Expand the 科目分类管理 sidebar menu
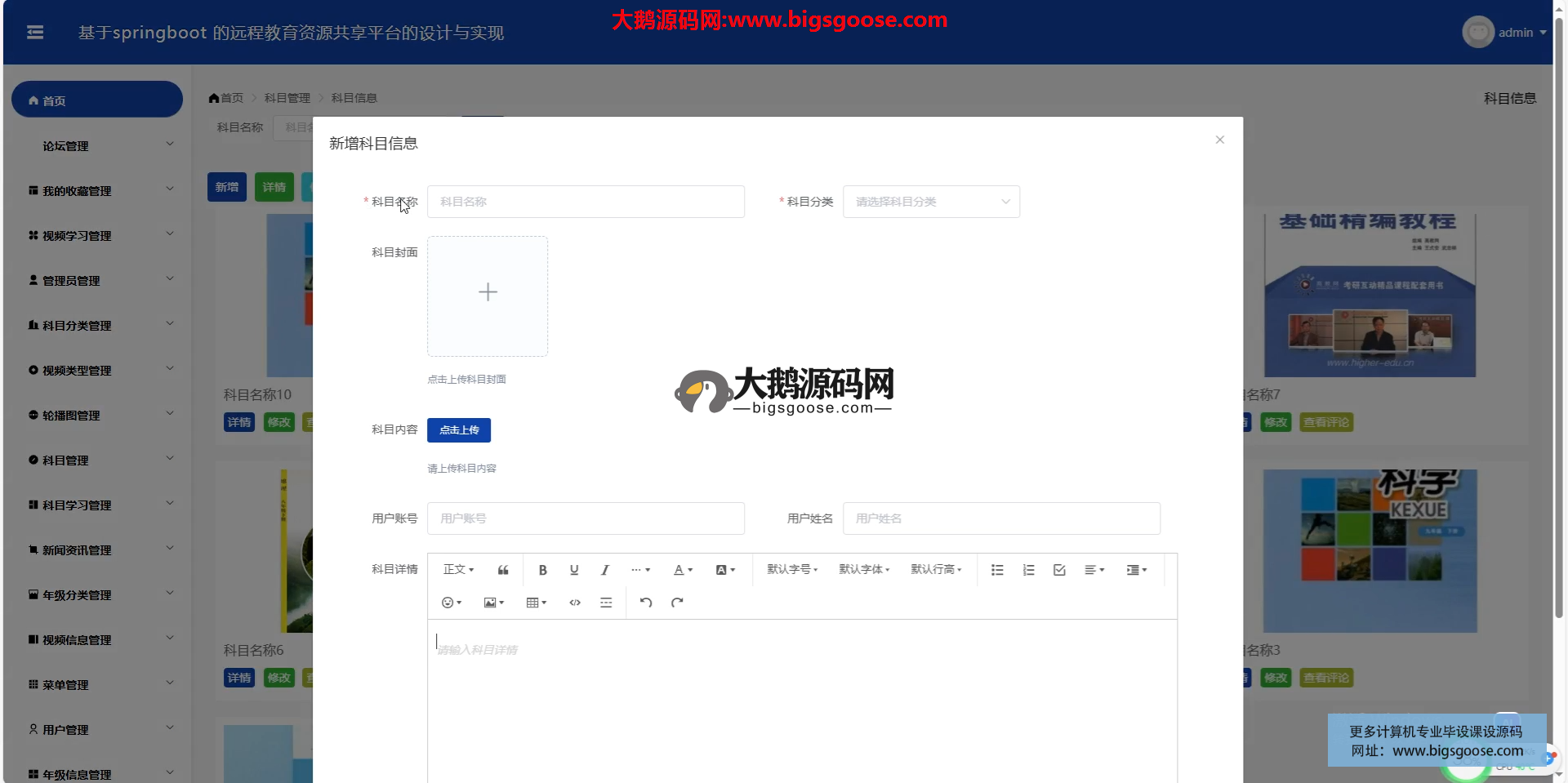The image size is (1568, 783). tap(97, 326)
